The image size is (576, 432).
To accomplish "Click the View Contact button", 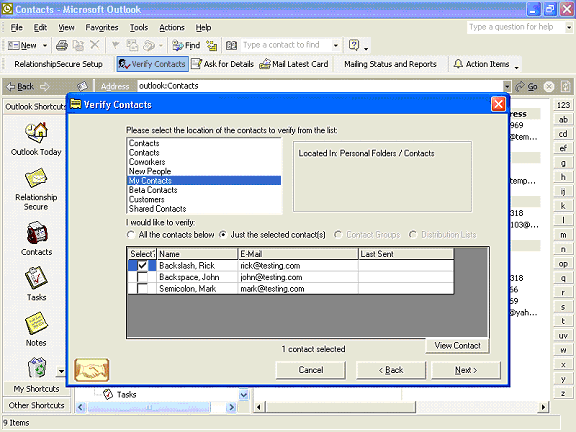I will [457, 346].
